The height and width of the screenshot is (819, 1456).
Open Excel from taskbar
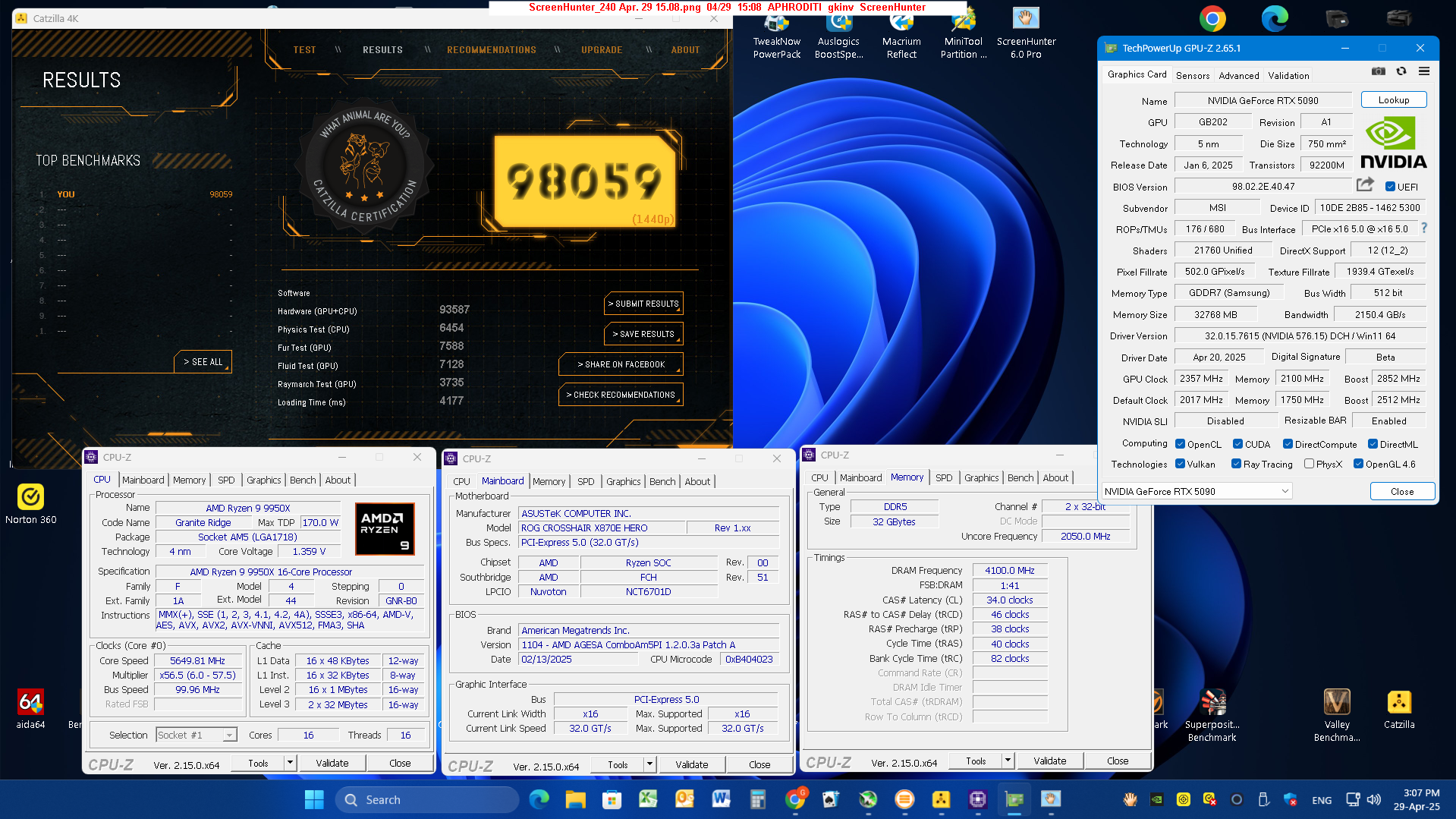click(x=648, y=799)
